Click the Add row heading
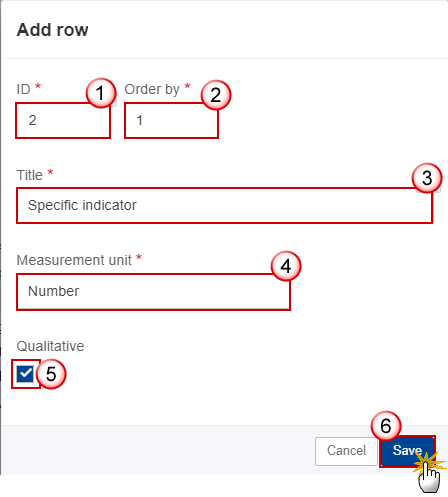 [53, 30]
